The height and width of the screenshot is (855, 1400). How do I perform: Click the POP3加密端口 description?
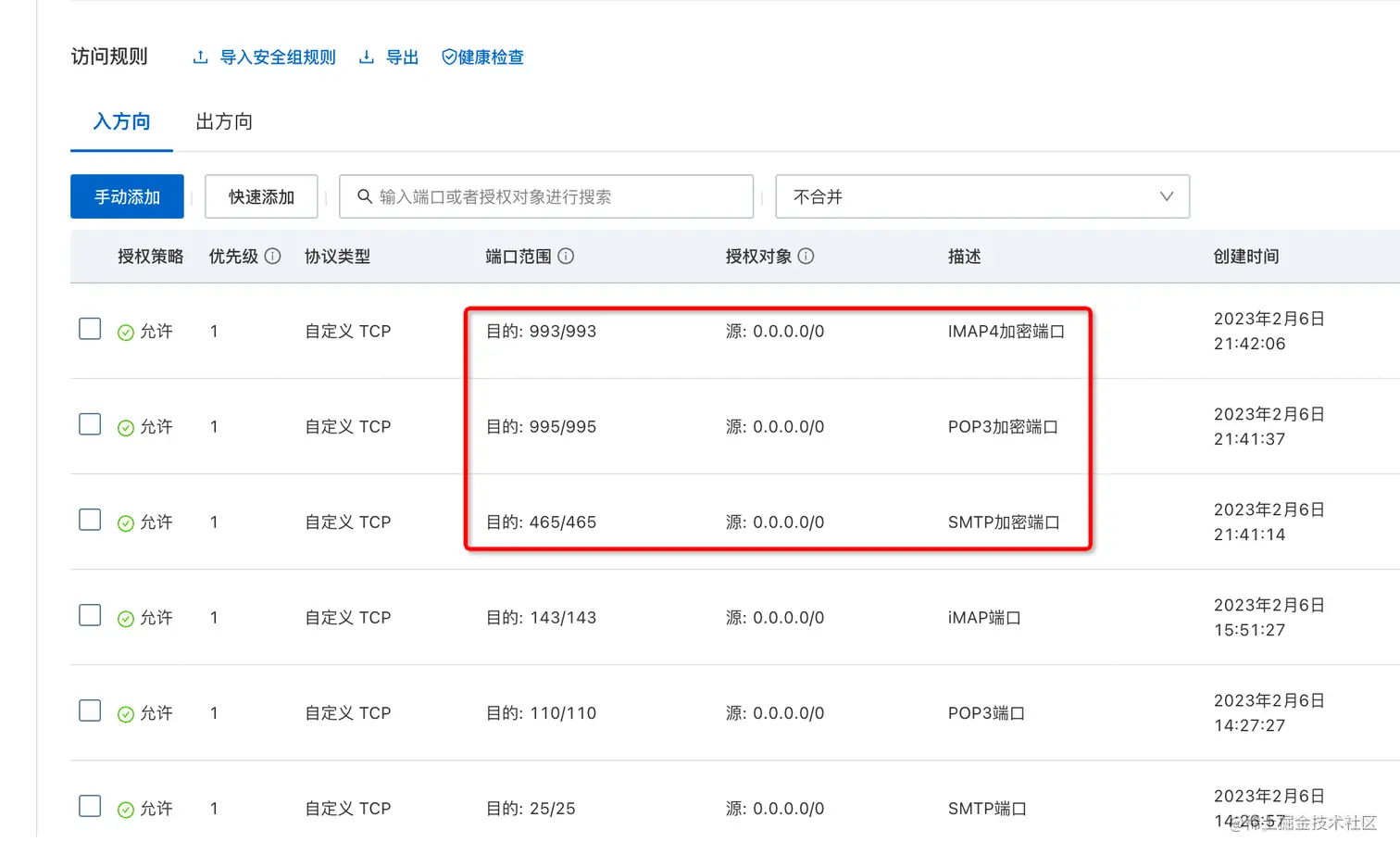click(1003, 427)
